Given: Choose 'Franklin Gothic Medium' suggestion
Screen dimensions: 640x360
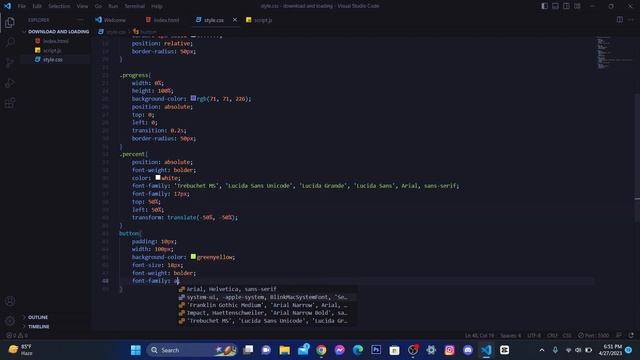Looking at the screenshot, I should (267, 305).
